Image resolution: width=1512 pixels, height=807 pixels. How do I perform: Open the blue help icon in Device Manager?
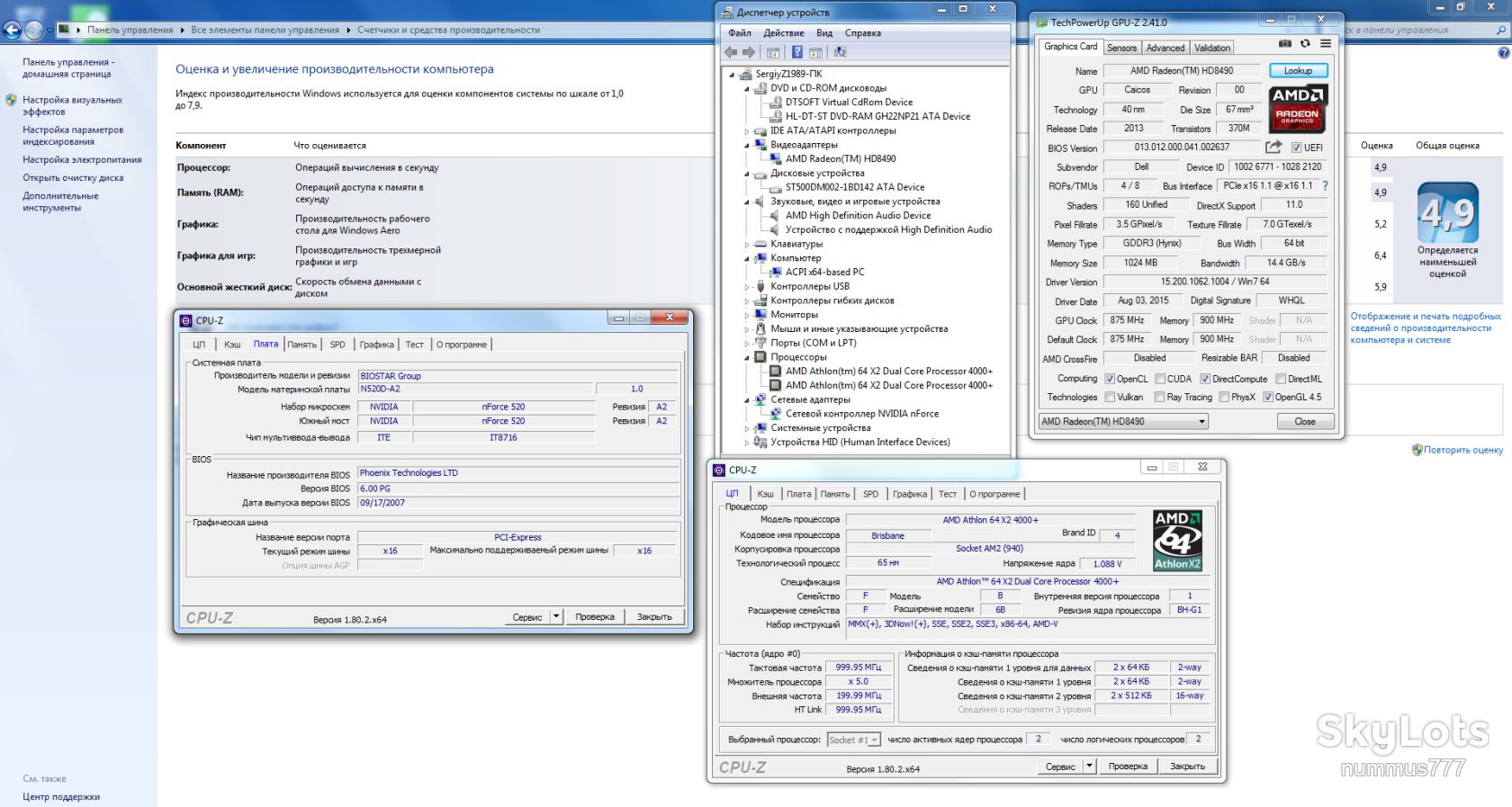click(x=796, y=52)
